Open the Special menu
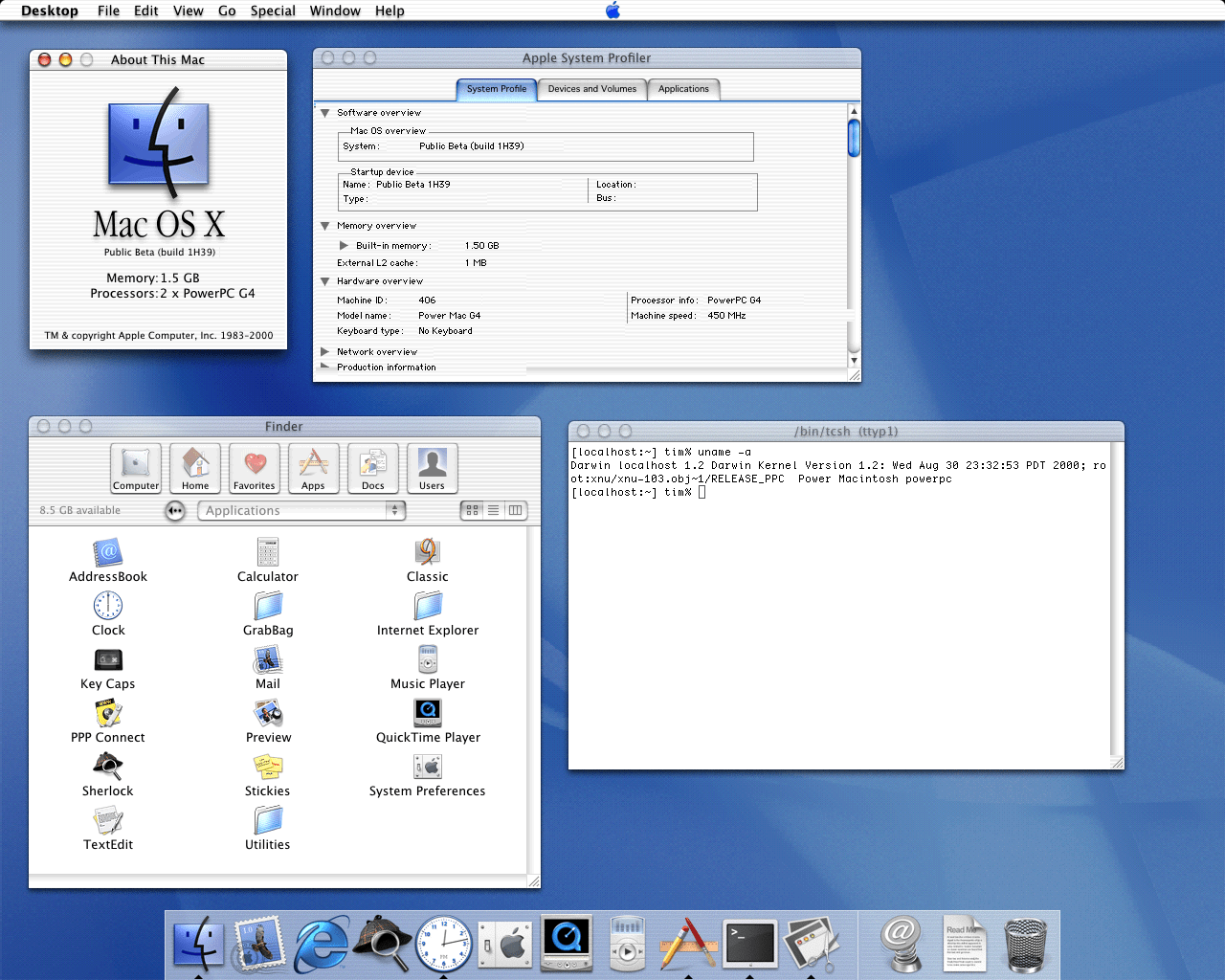 [272, 11]
